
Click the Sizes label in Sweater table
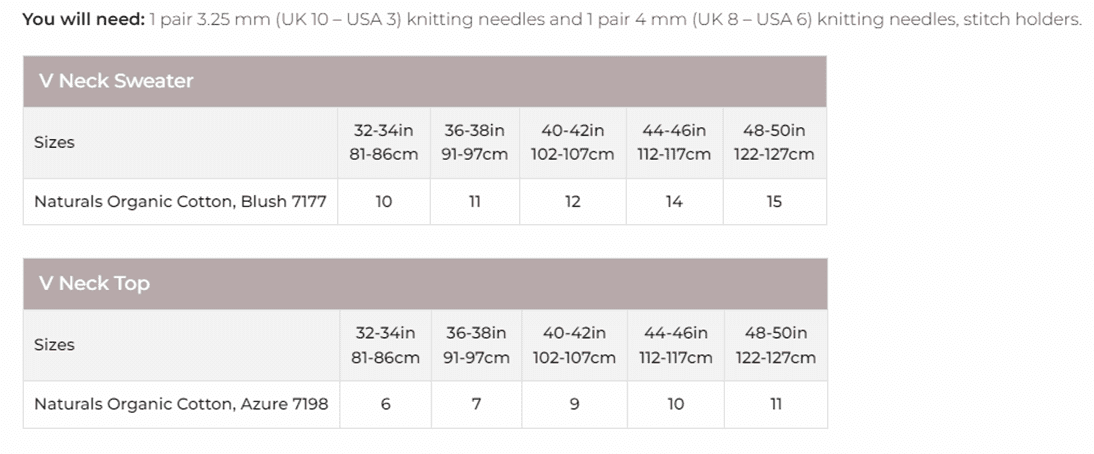coord(54,142)
